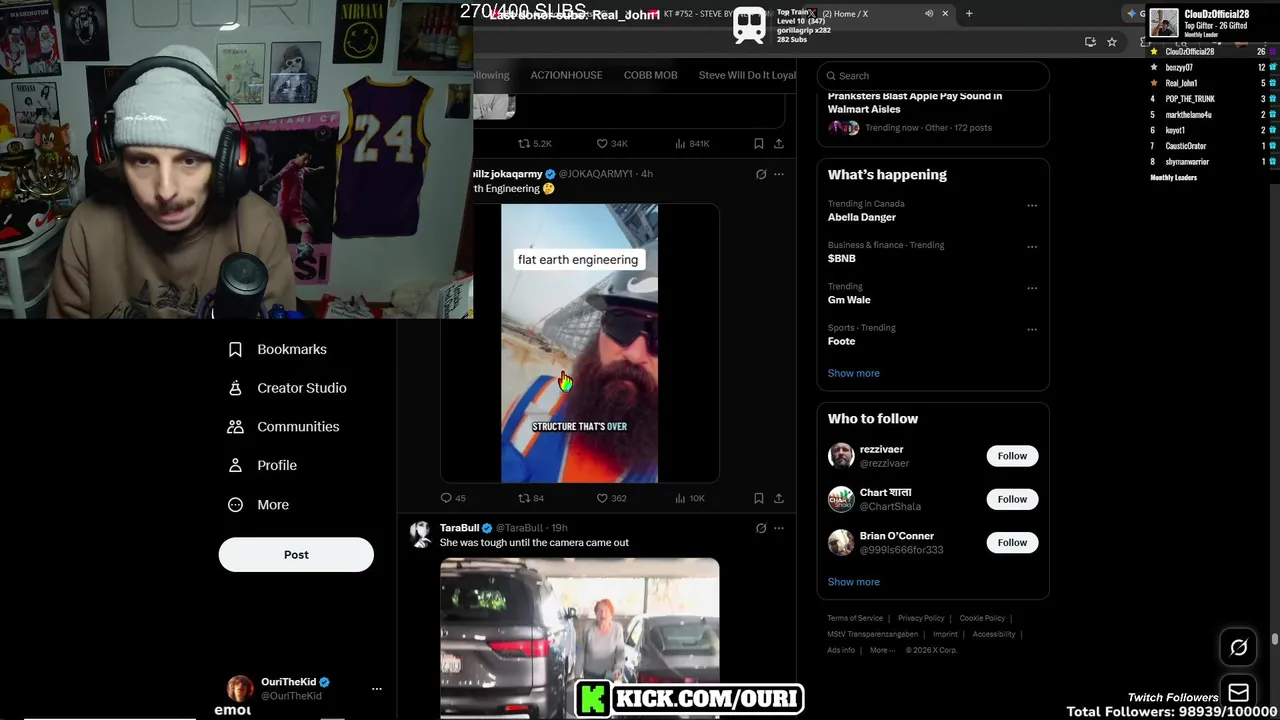Like the top post with 34K likes
Screen dimensions: 1280x720
[611, 144]
